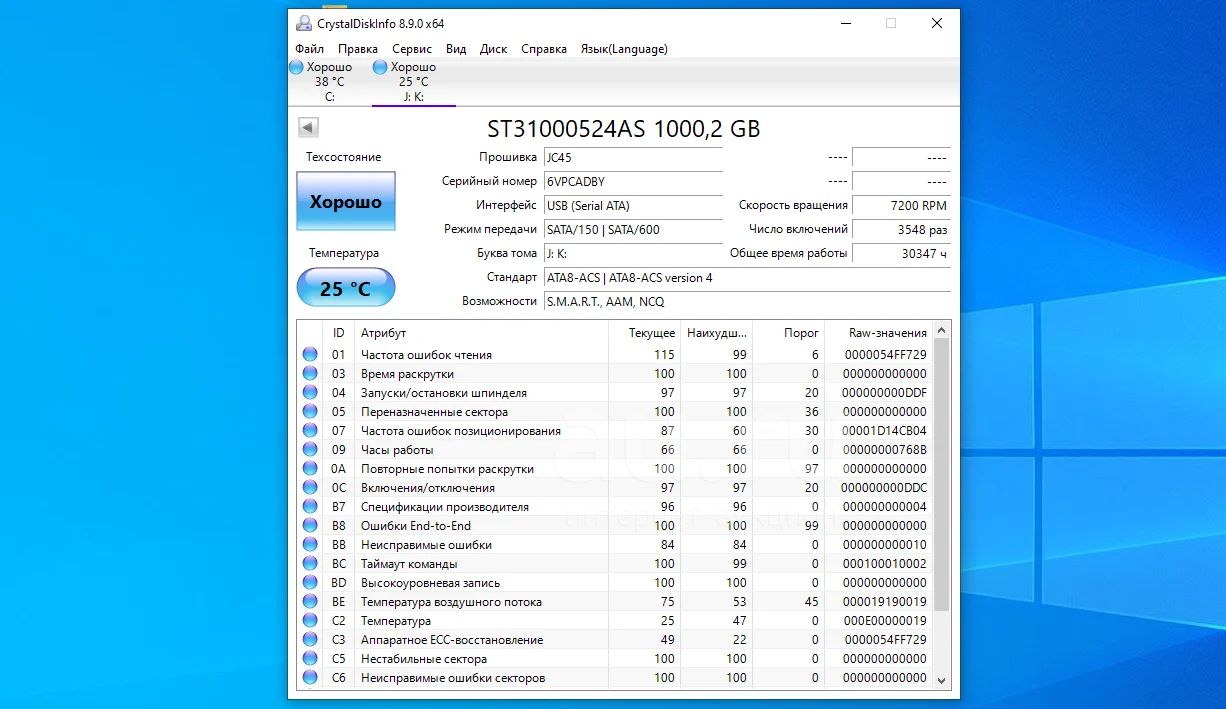Click status orb for Включения/отключения row
Viewport: 1226px width, 709px height.
(310, 488)
